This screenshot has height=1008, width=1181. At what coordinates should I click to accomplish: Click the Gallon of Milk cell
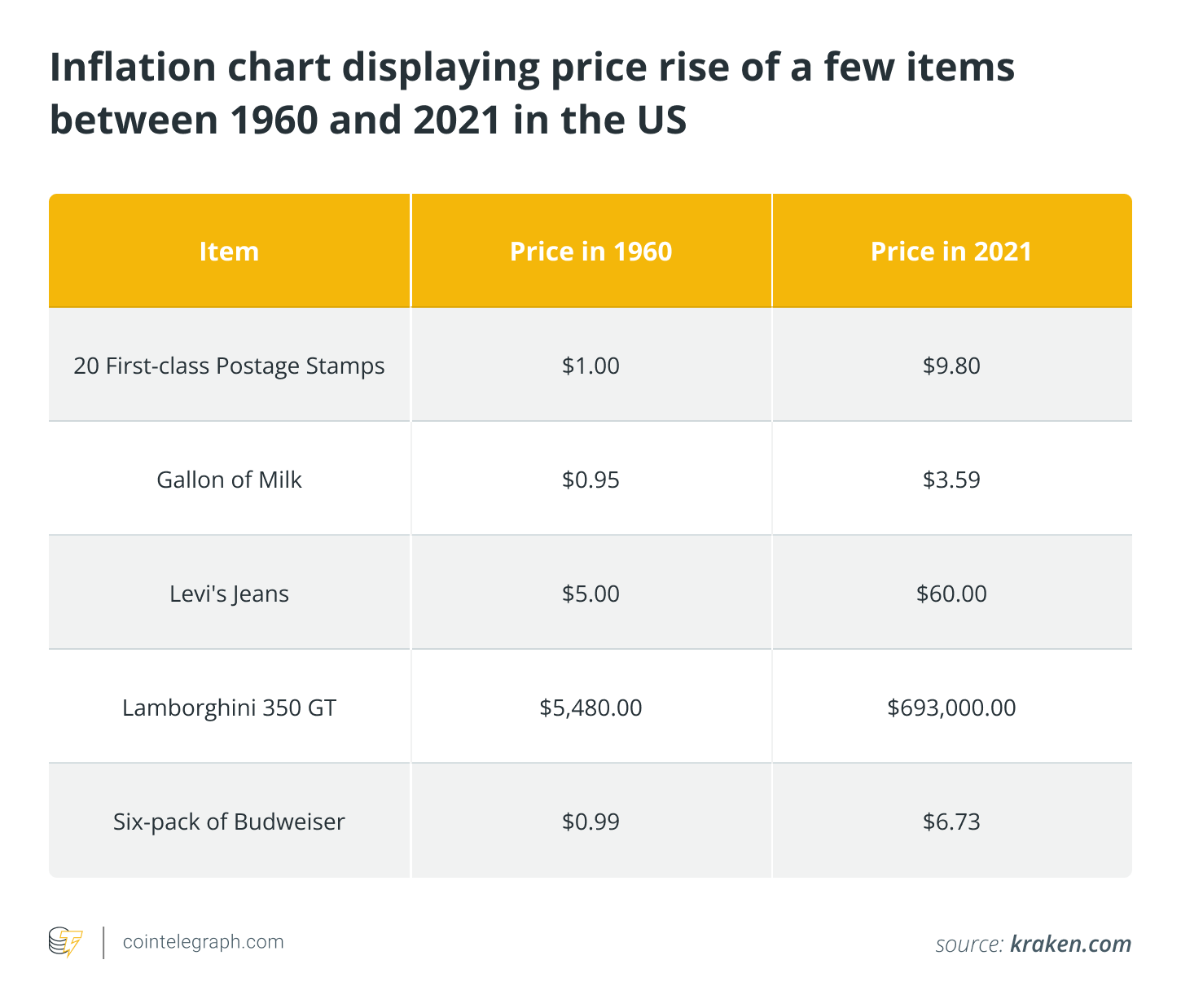tap(229, 480)
